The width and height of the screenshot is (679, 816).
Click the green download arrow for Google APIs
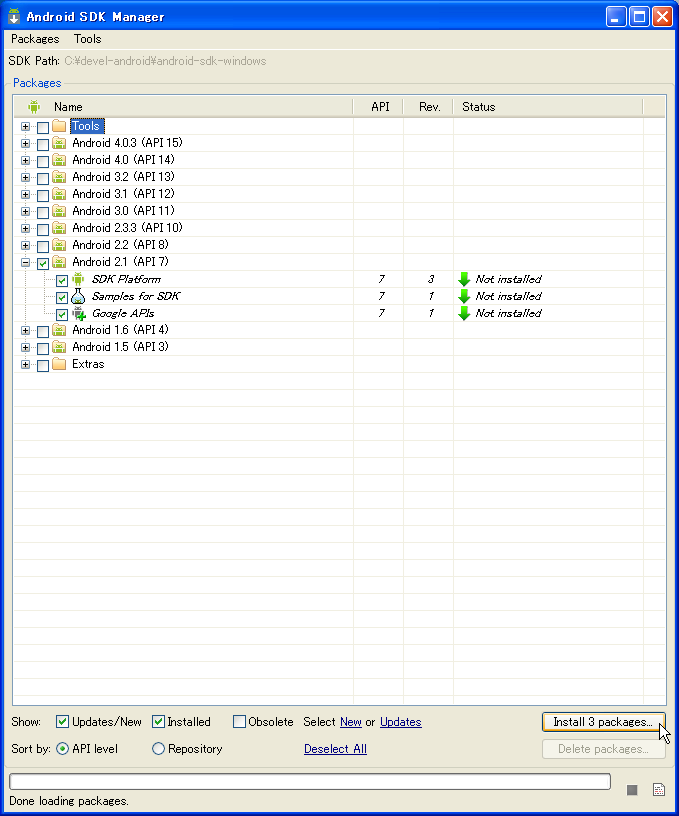click(464, 313)
